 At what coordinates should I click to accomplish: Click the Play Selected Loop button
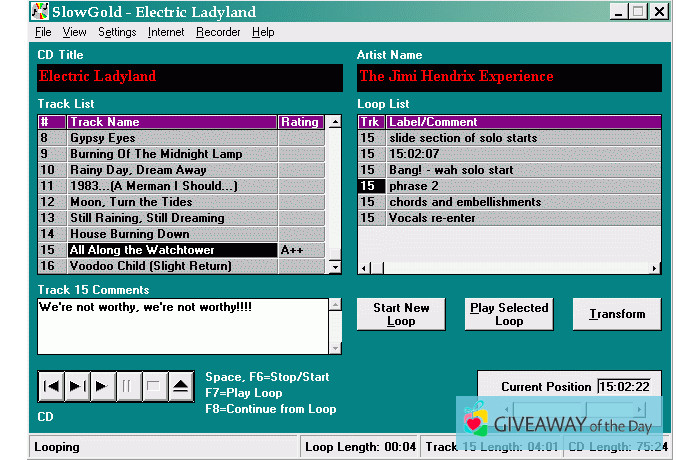tap(509, 314)
